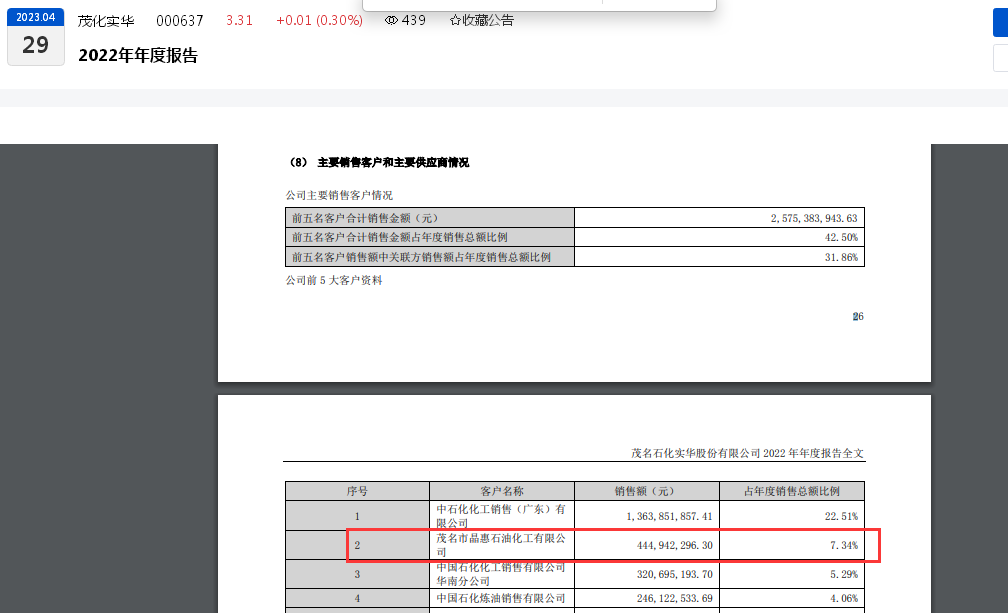Click the price change +0.01 (0.30%)
Viewport: 1008px width, 613px height.
click(320, 21)
